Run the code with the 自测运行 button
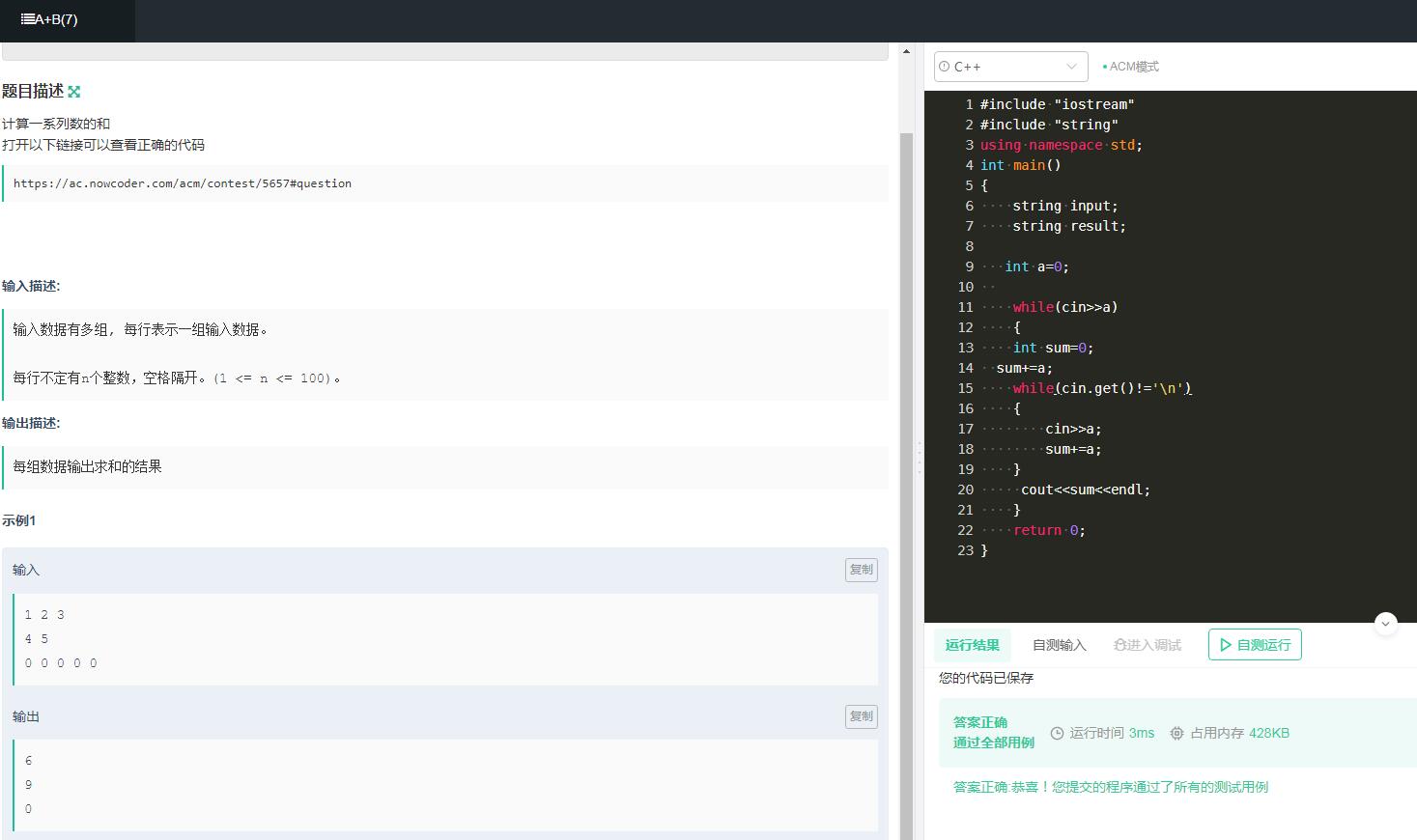This screenshot has height=840, width=1417. click(x=1255, y=645)
